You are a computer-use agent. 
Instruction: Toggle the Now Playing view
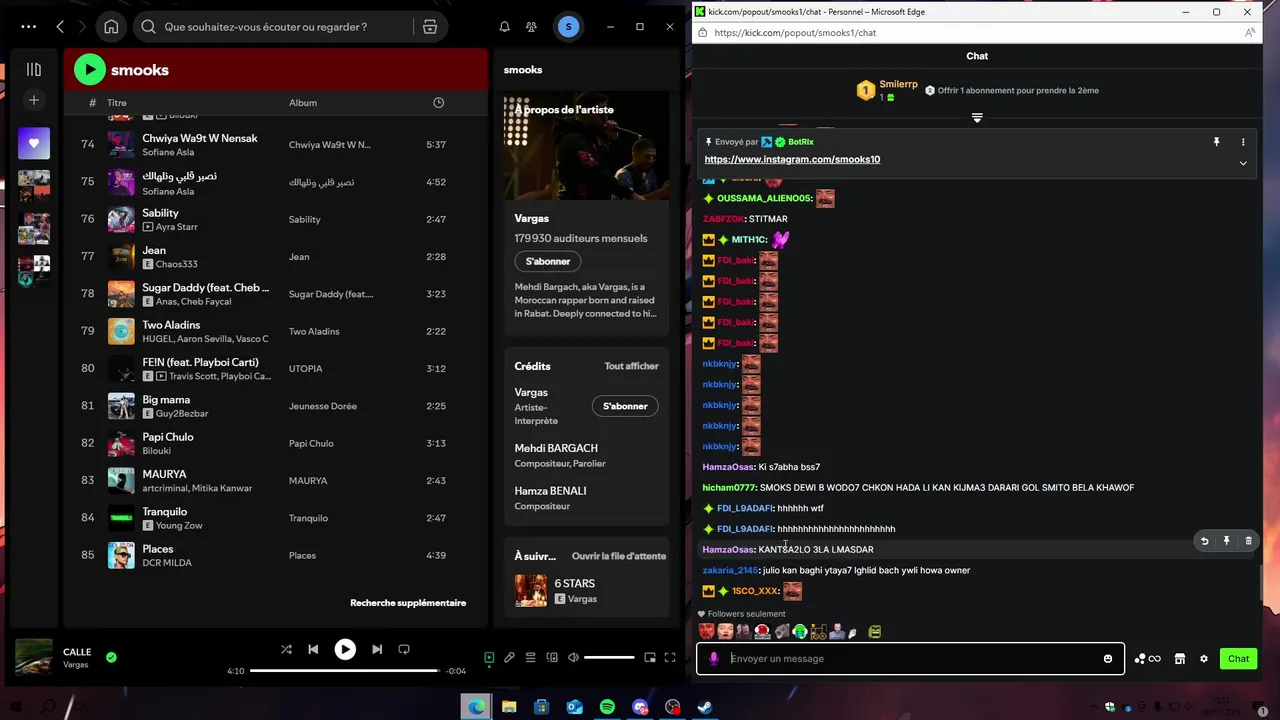click(489, 658)
